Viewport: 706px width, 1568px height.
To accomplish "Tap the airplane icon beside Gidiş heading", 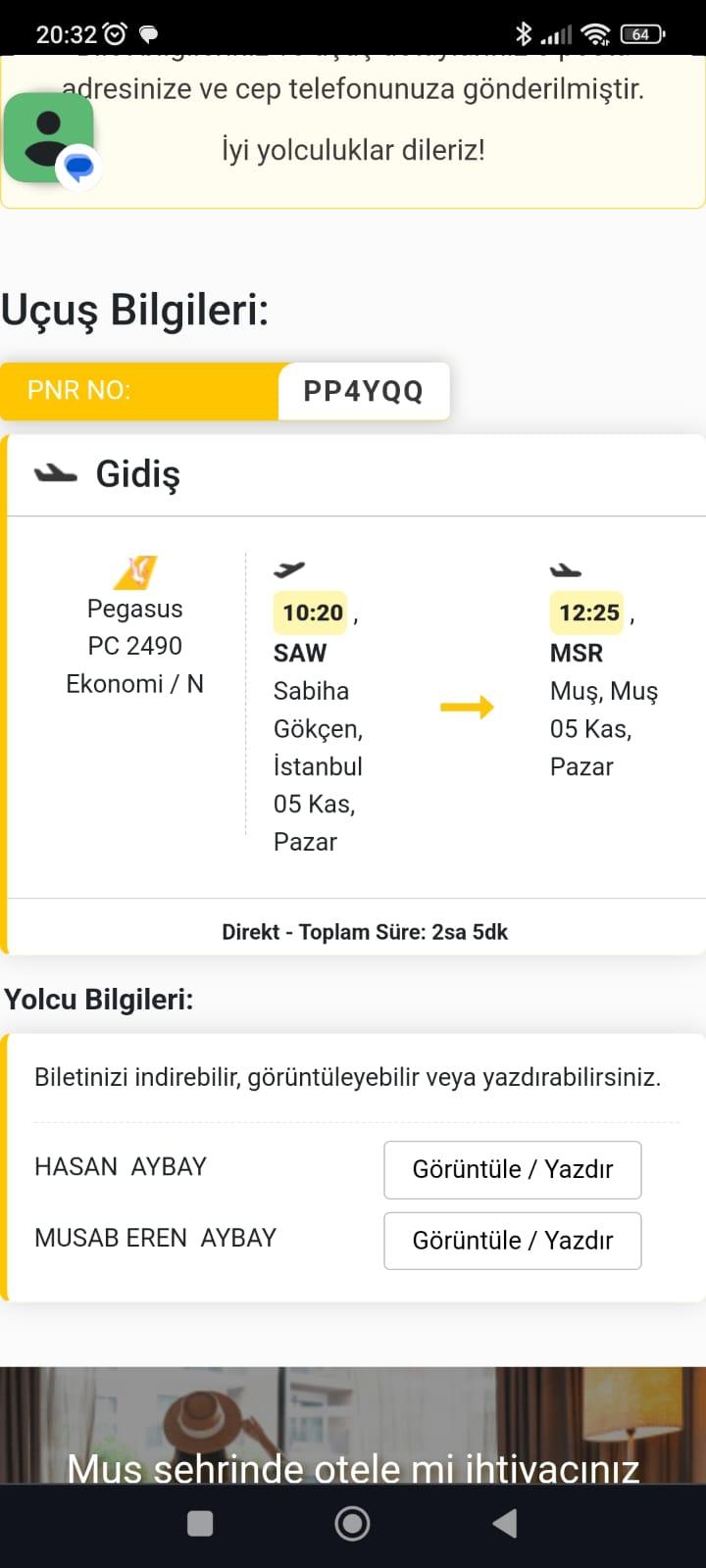I will coord(56,473).
